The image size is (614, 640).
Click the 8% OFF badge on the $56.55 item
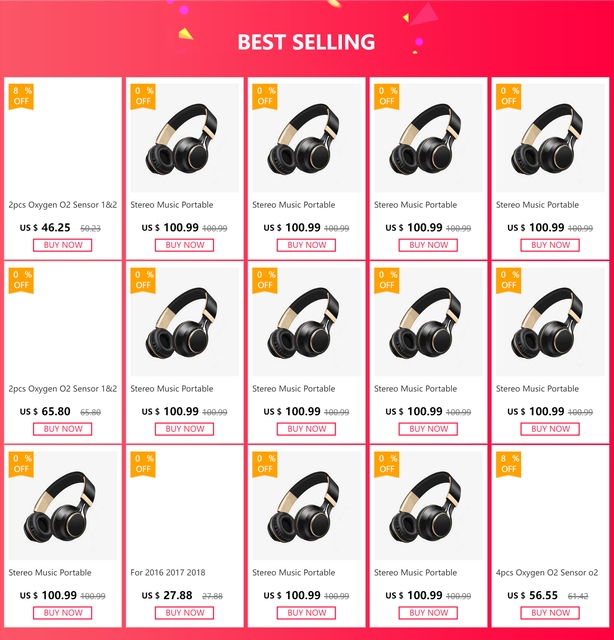point(509,463)
